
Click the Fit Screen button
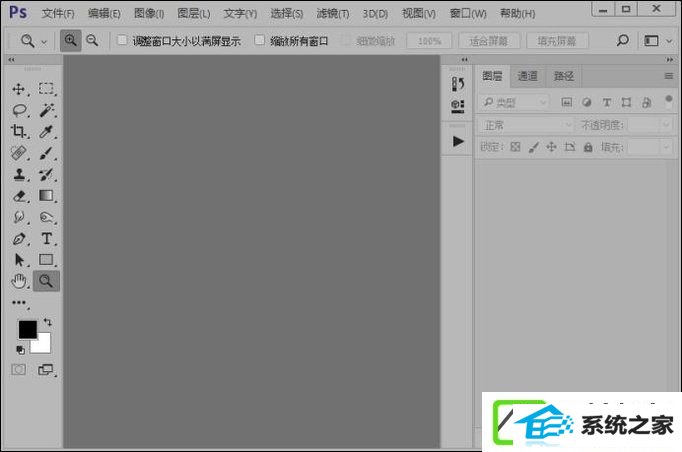(489, 41)
